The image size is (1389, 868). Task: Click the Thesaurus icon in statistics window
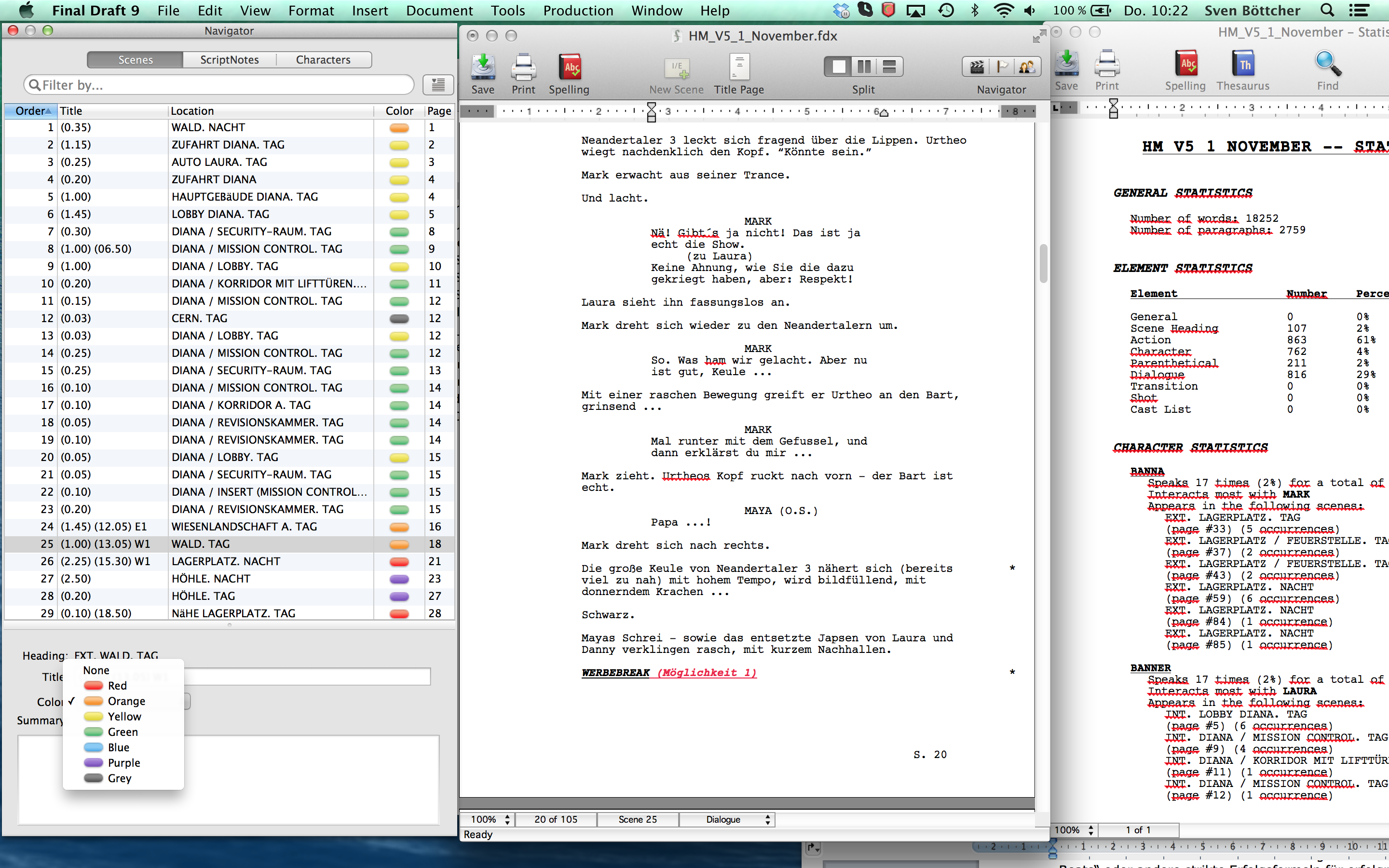pyautogui.click(x=1243, y=64)
